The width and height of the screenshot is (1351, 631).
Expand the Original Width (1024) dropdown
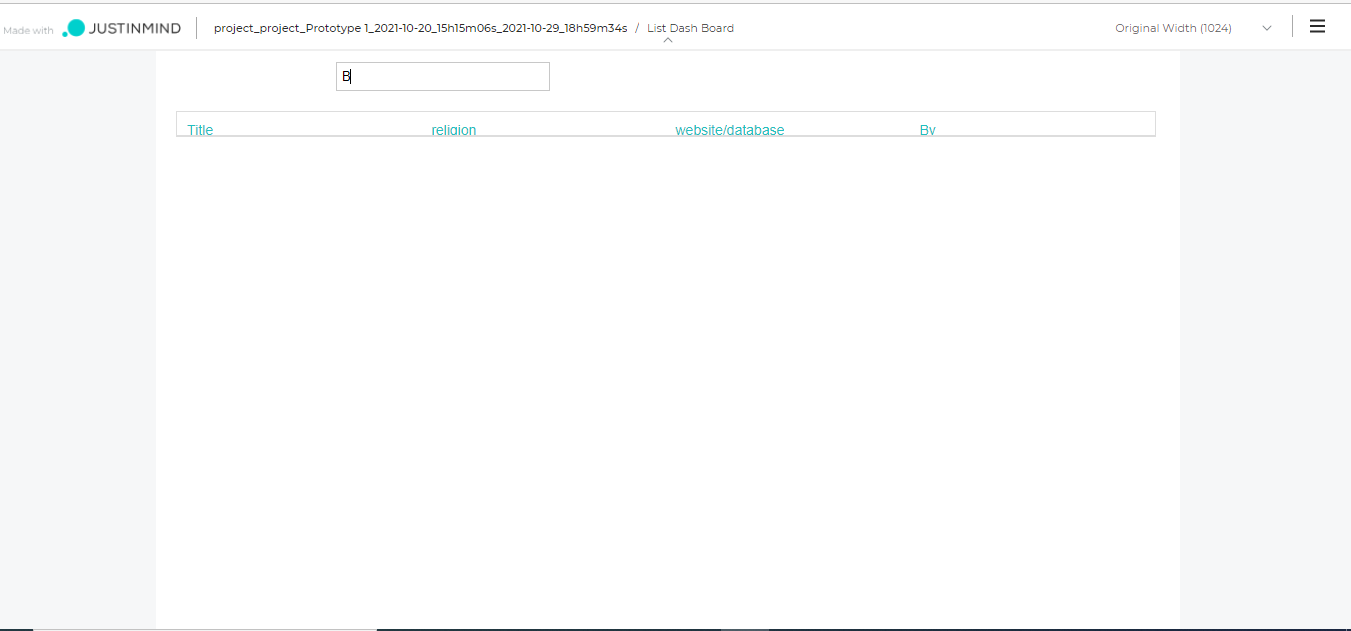[x=1173, y=28]
